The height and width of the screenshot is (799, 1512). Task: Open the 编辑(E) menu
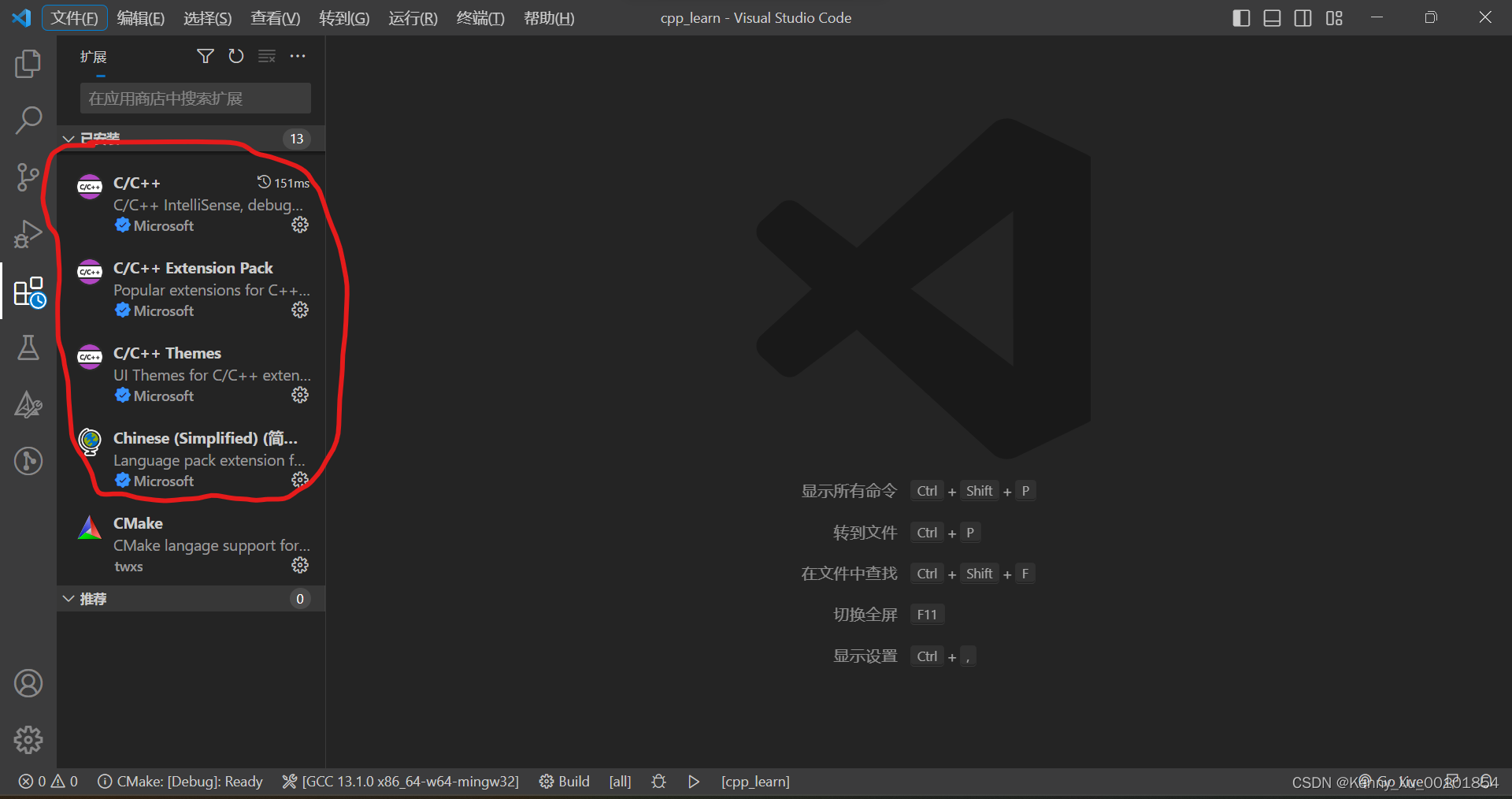pos(141,18)
